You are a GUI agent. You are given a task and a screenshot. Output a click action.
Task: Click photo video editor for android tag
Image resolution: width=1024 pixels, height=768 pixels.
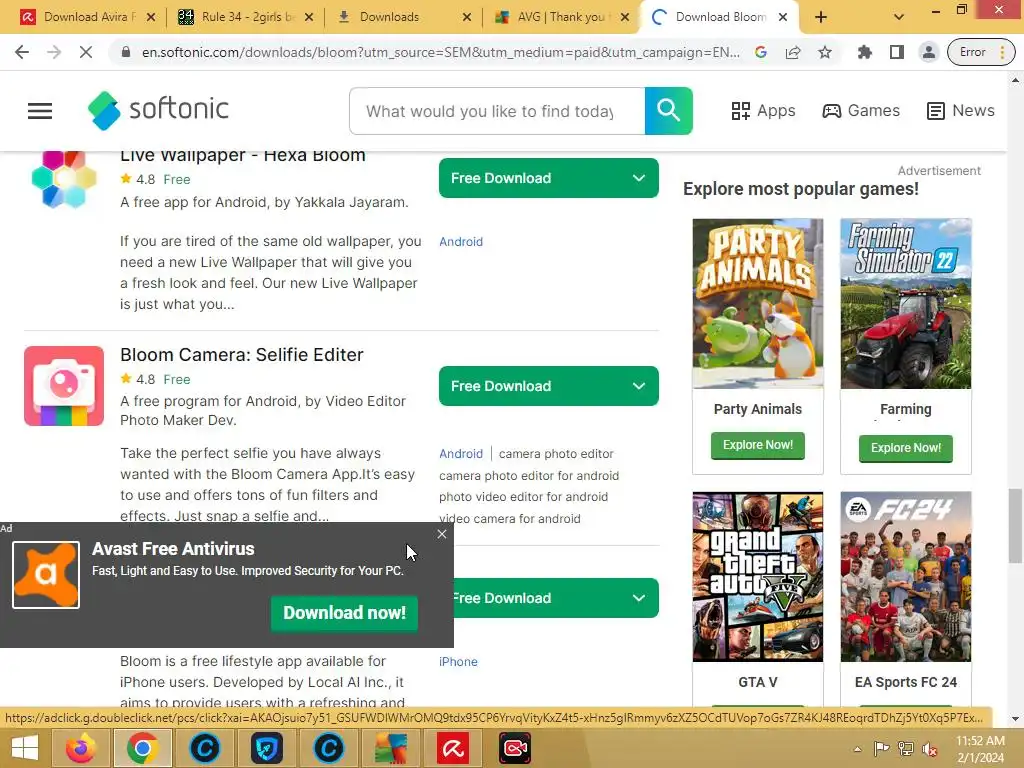[x=523, y=497]
